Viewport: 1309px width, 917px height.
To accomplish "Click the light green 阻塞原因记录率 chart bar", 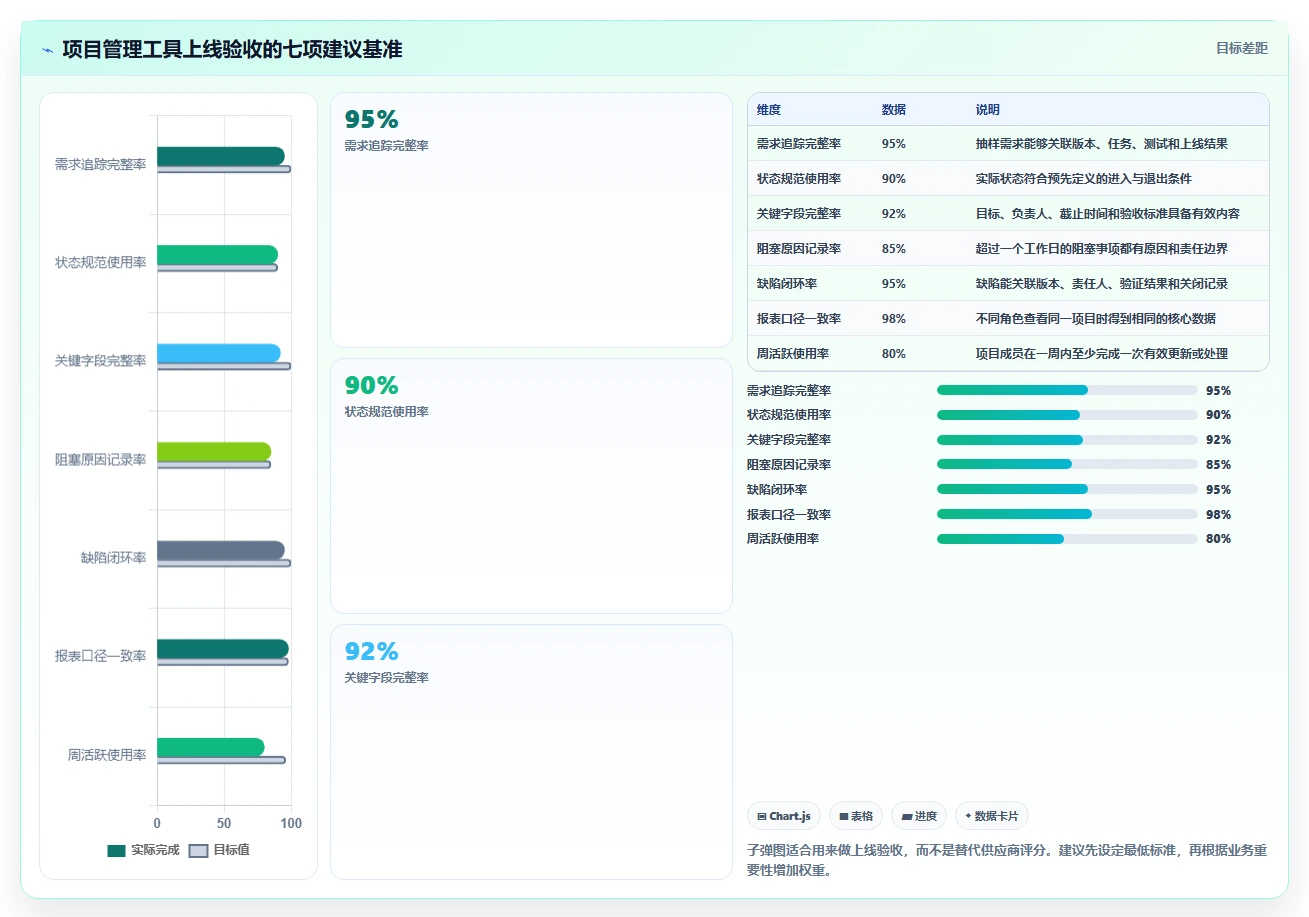I will pos(214,452).
